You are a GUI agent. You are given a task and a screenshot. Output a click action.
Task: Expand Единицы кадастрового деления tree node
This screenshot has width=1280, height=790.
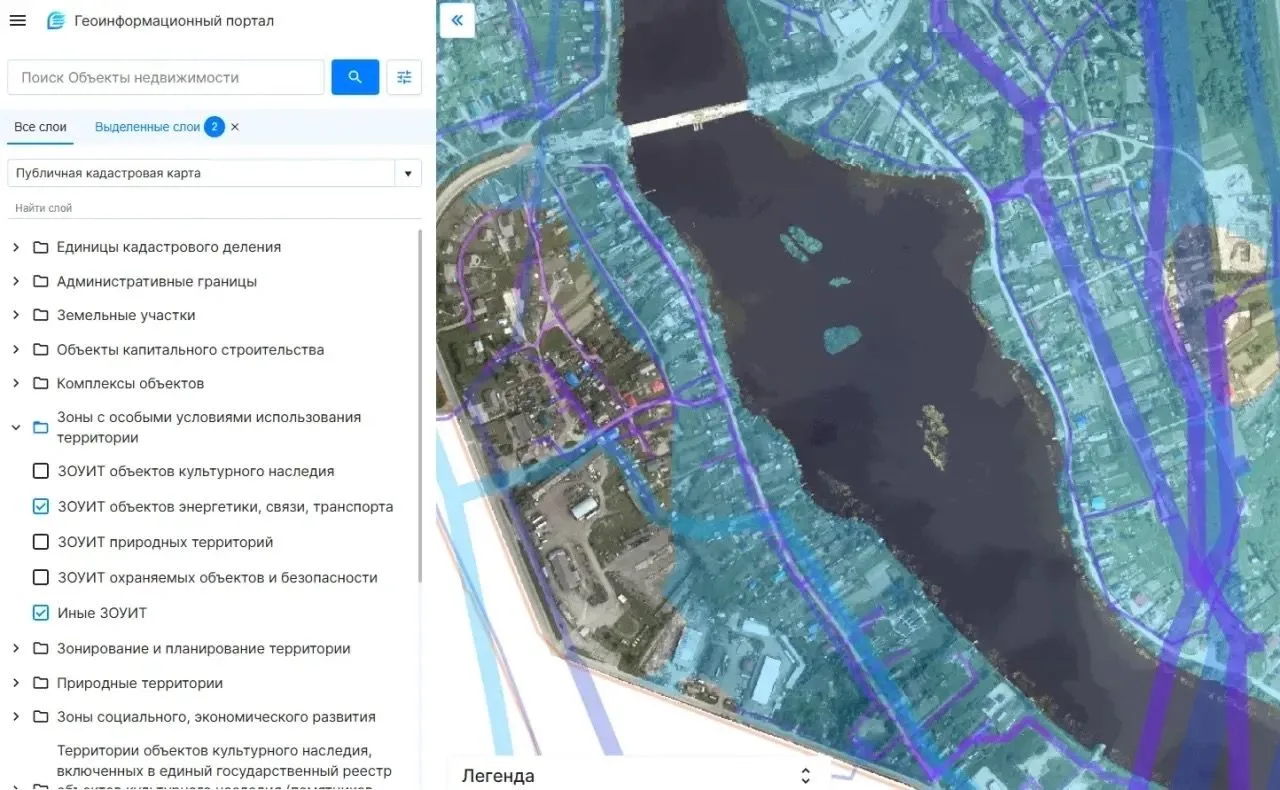(16, 247)
